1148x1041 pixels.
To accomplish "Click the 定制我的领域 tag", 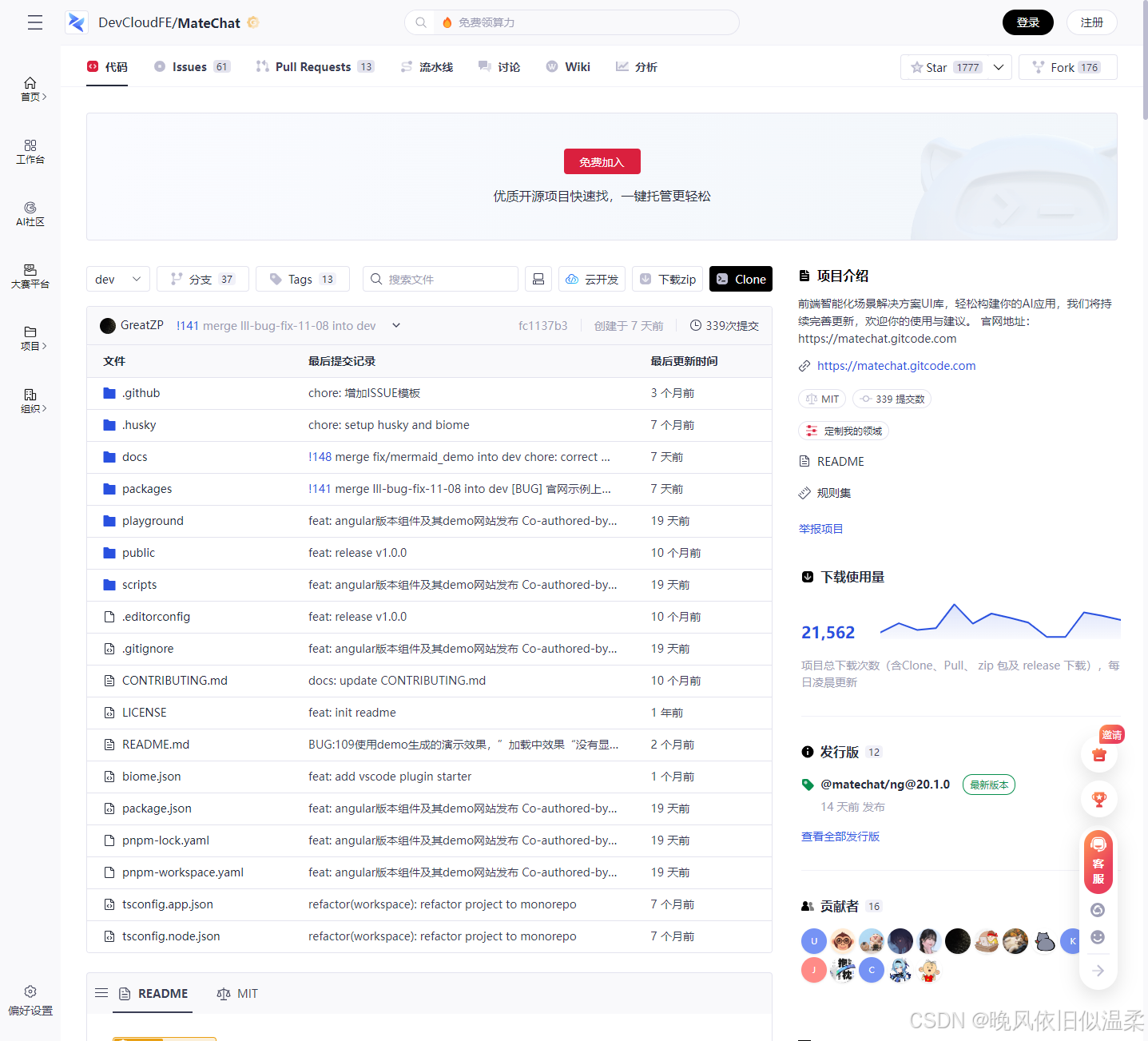I will click(x=844, y=431).
